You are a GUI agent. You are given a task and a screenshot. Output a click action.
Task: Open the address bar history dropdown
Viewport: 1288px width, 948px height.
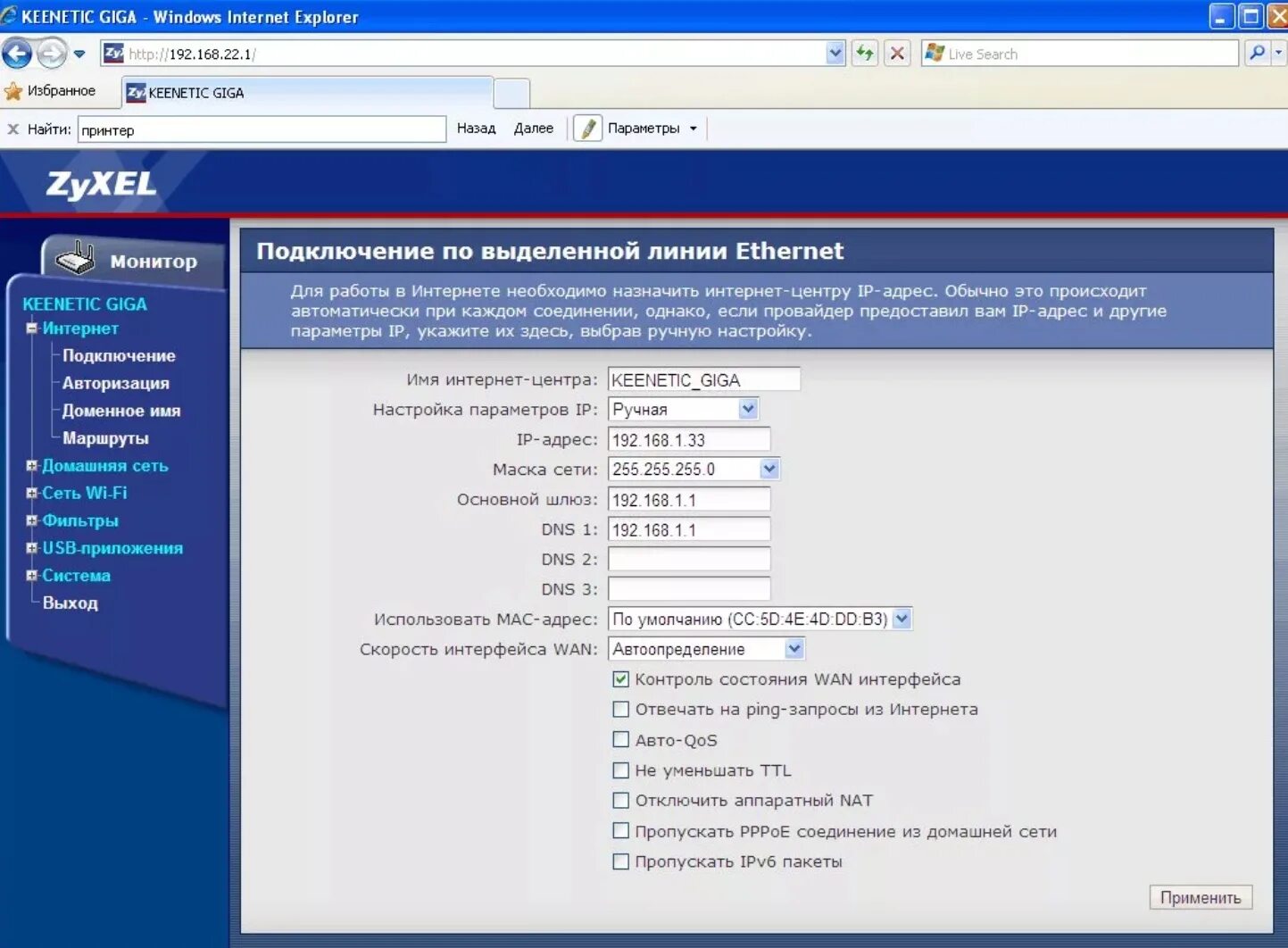pos(835,54)
